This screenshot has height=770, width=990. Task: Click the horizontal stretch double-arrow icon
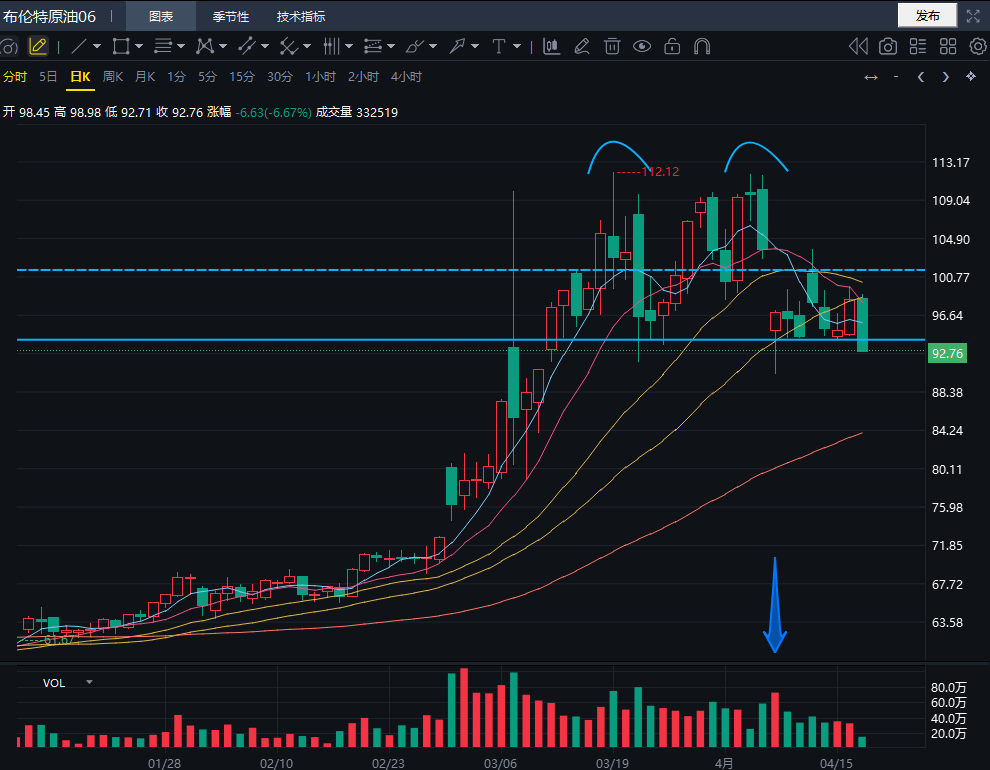[871, 77]
